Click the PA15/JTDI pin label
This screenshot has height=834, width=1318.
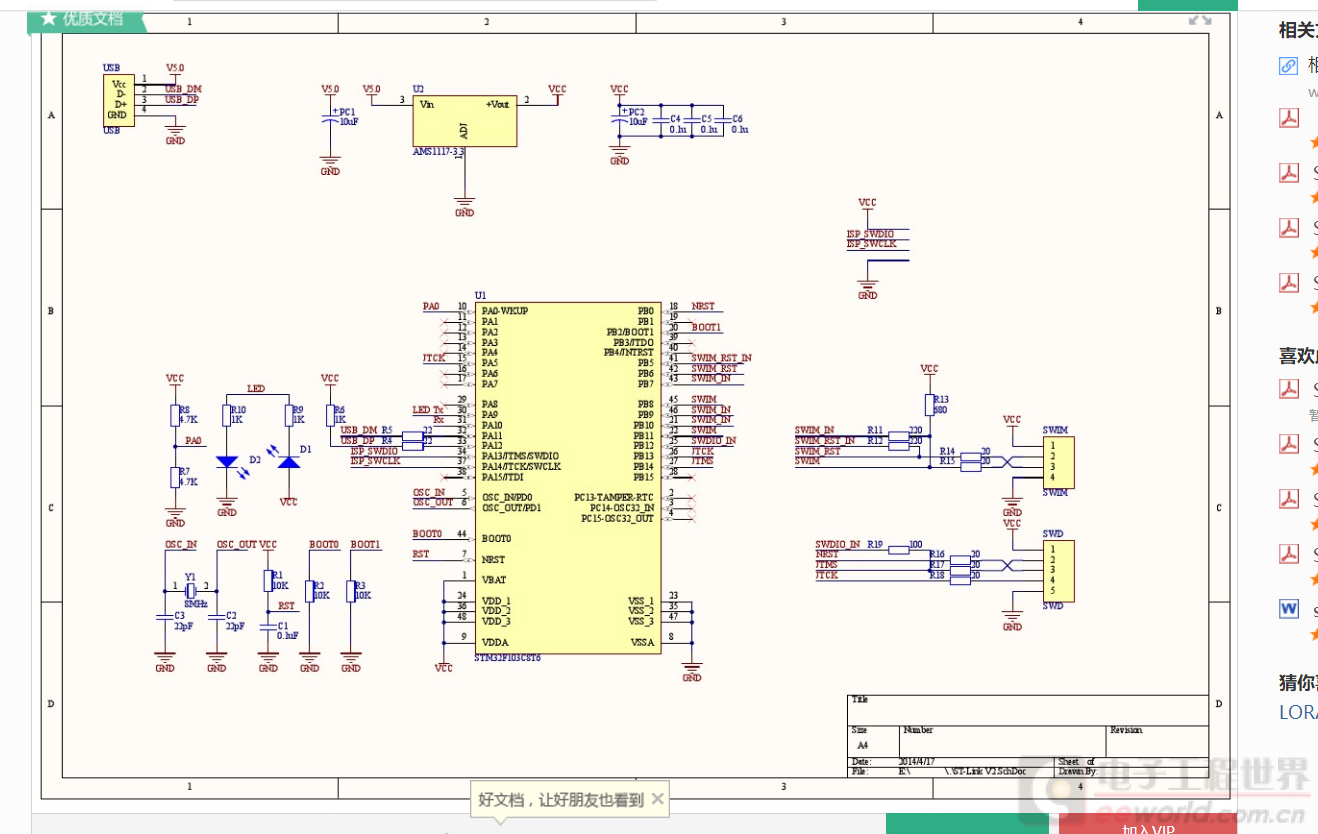coord(502,477)
